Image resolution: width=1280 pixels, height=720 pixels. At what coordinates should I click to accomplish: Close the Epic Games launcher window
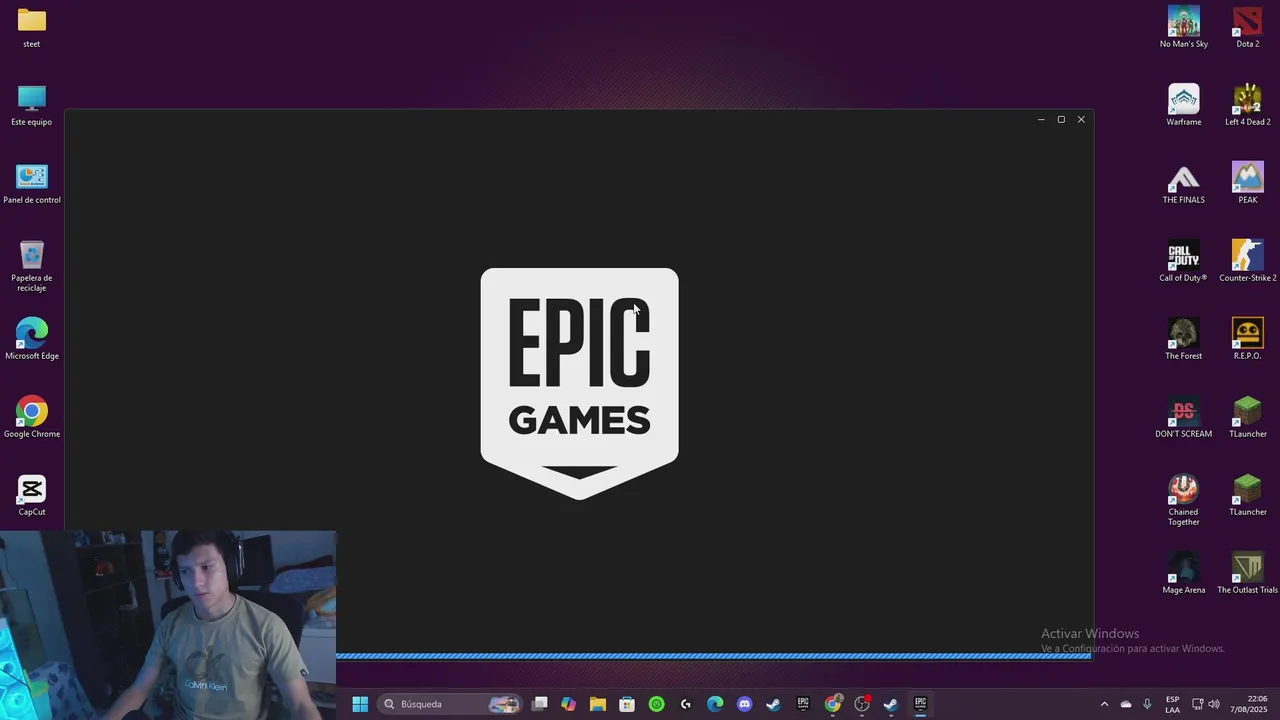click(x=1081, y=120)
